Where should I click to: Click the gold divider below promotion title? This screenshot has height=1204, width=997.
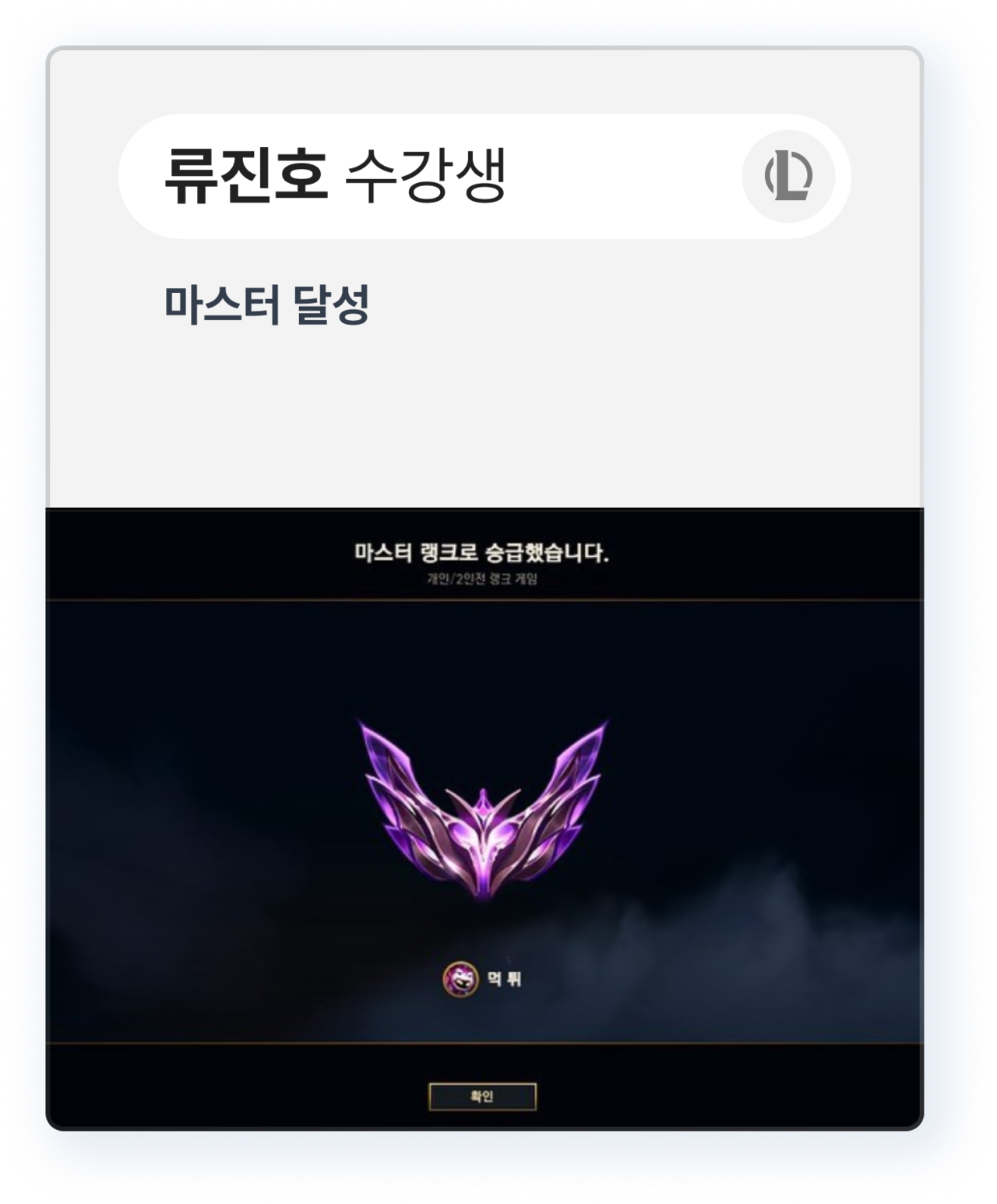[484, 600]
